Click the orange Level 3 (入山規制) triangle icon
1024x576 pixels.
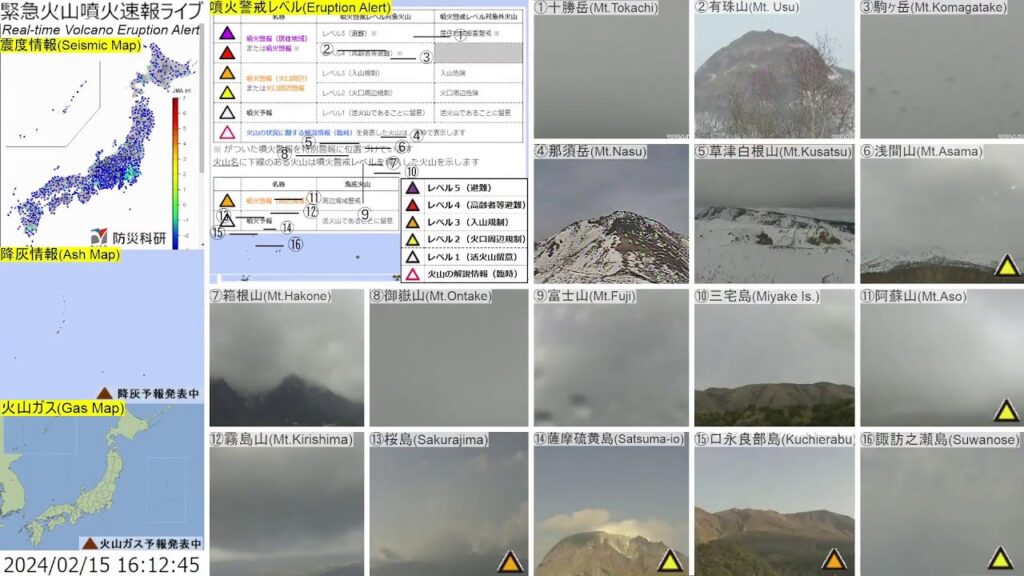[x=414, y=222]
